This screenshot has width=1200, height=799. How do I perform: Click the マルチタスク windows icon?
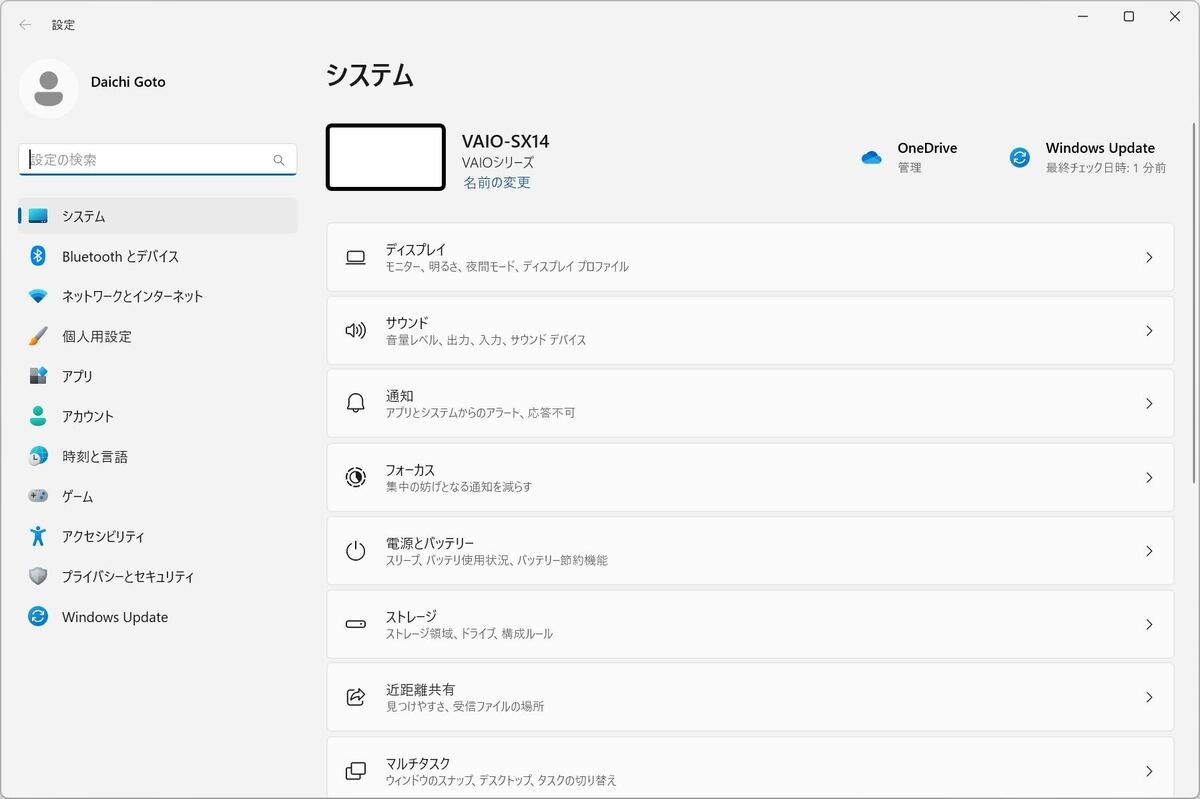(355, 771)
